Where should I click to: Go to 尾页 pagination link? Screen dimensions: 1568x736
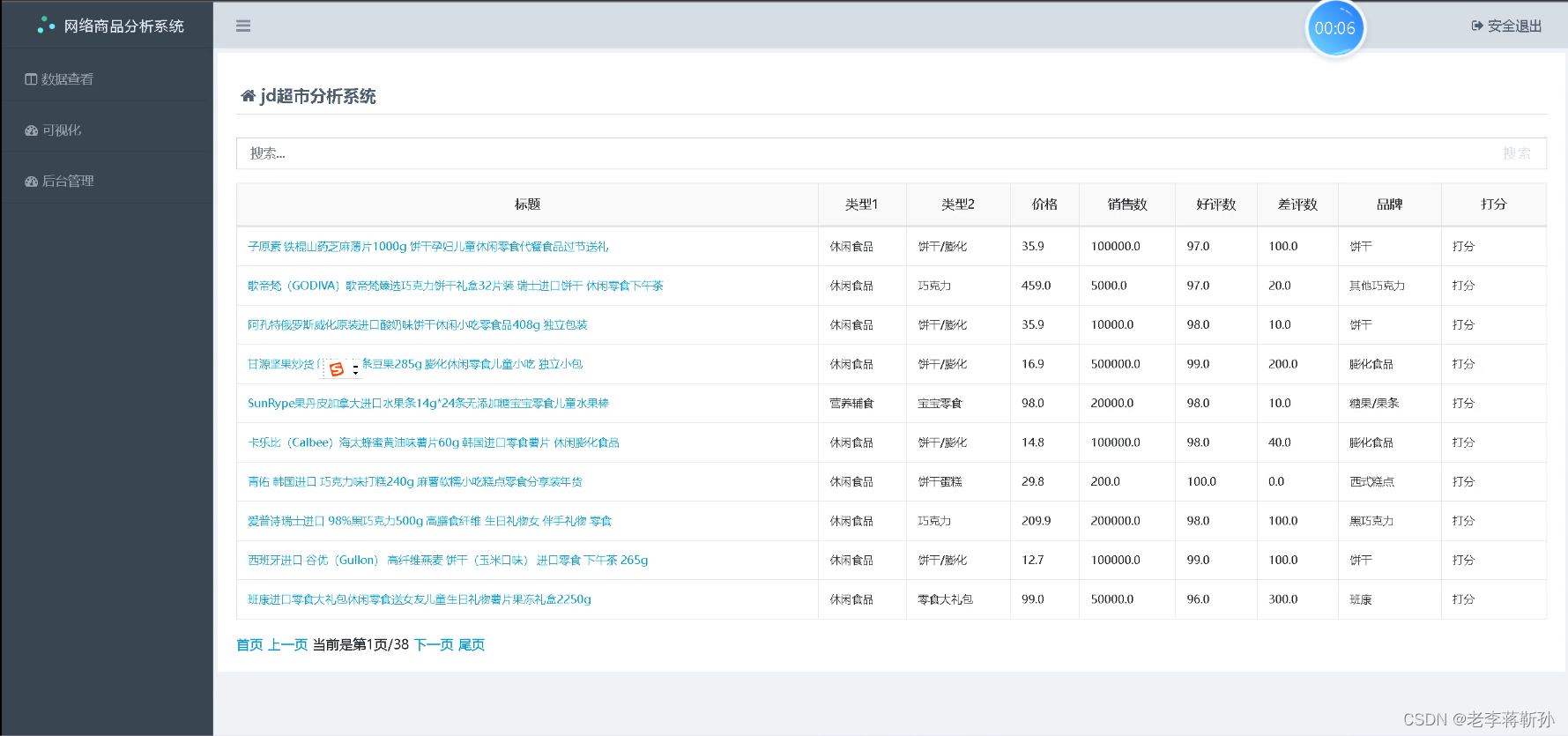[x=472, y=645]
